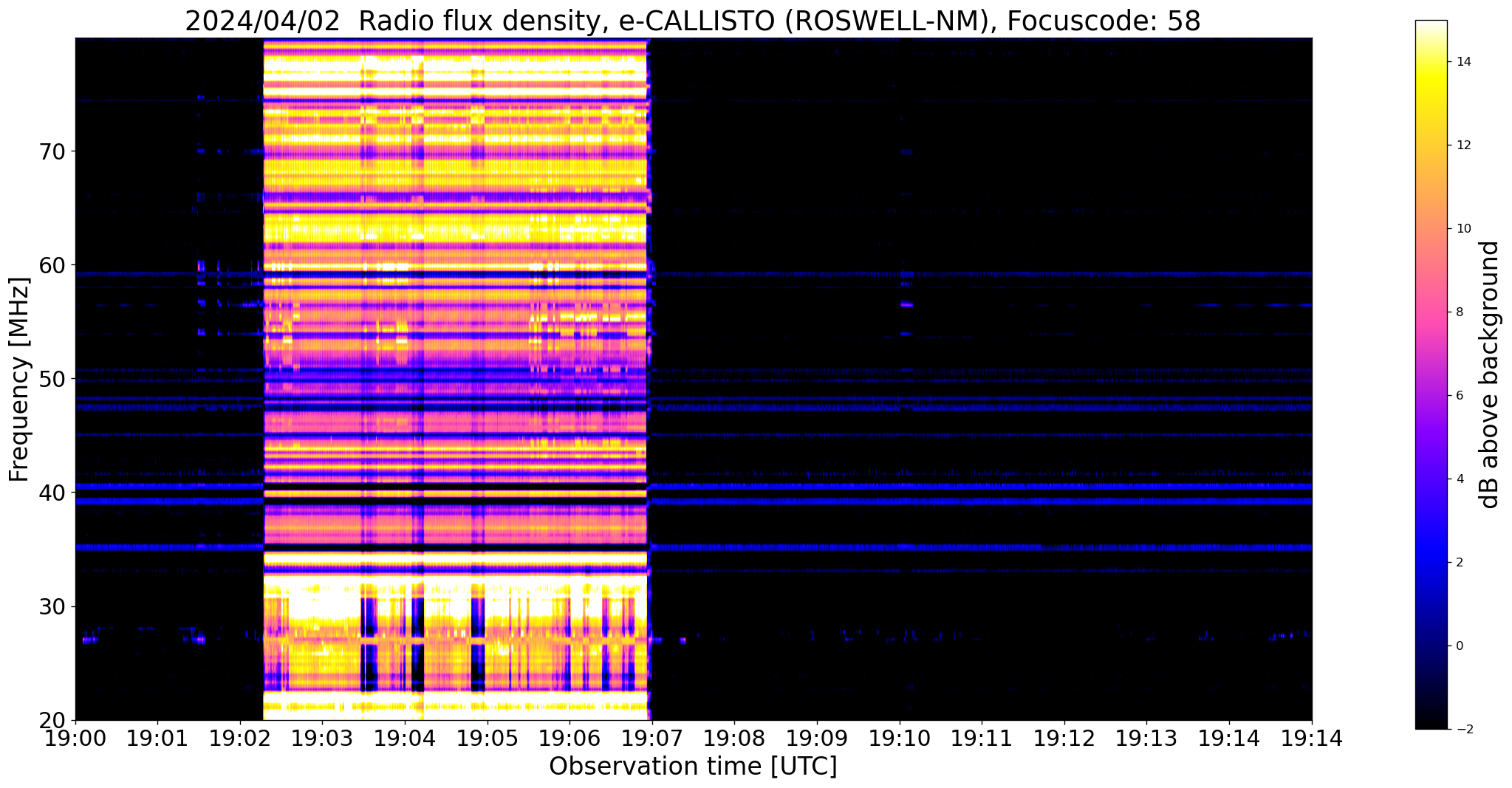This screenshot has width=1512, height=788.
Task: Click the 19:05 time tick label
Action: (487, 737)
